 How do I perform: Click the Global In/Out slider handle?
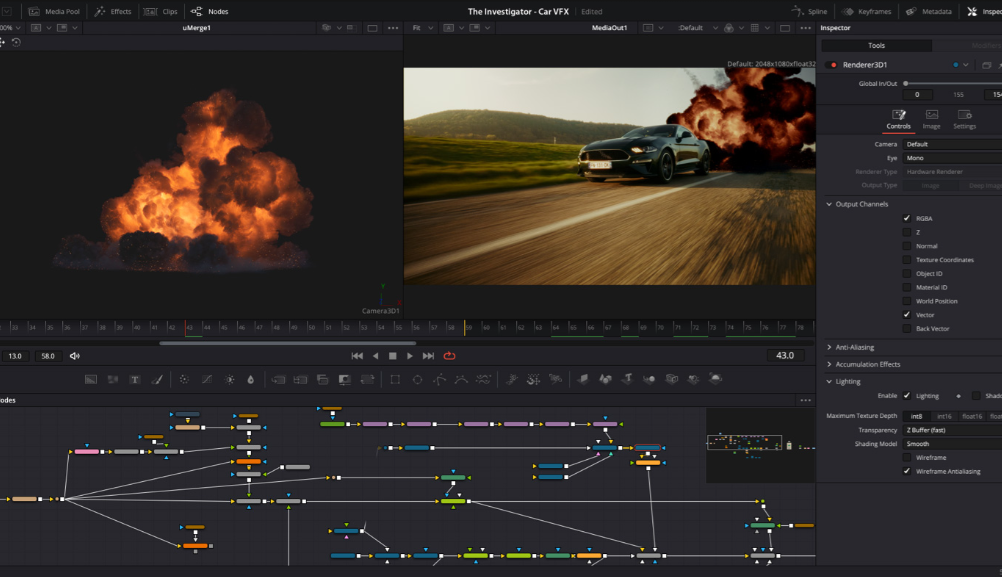[907, 83]
